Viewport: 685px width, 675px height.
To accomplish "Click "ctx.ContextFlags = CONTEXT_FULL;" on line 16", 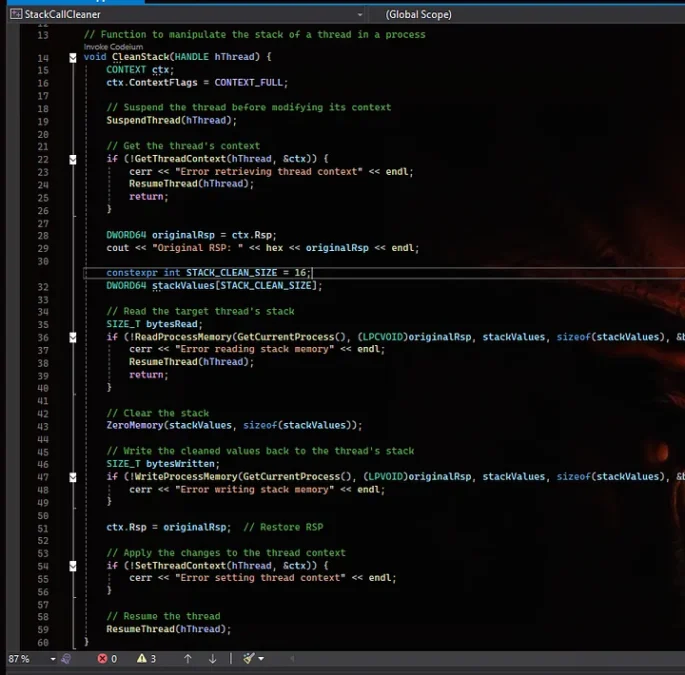I will 197,83.
